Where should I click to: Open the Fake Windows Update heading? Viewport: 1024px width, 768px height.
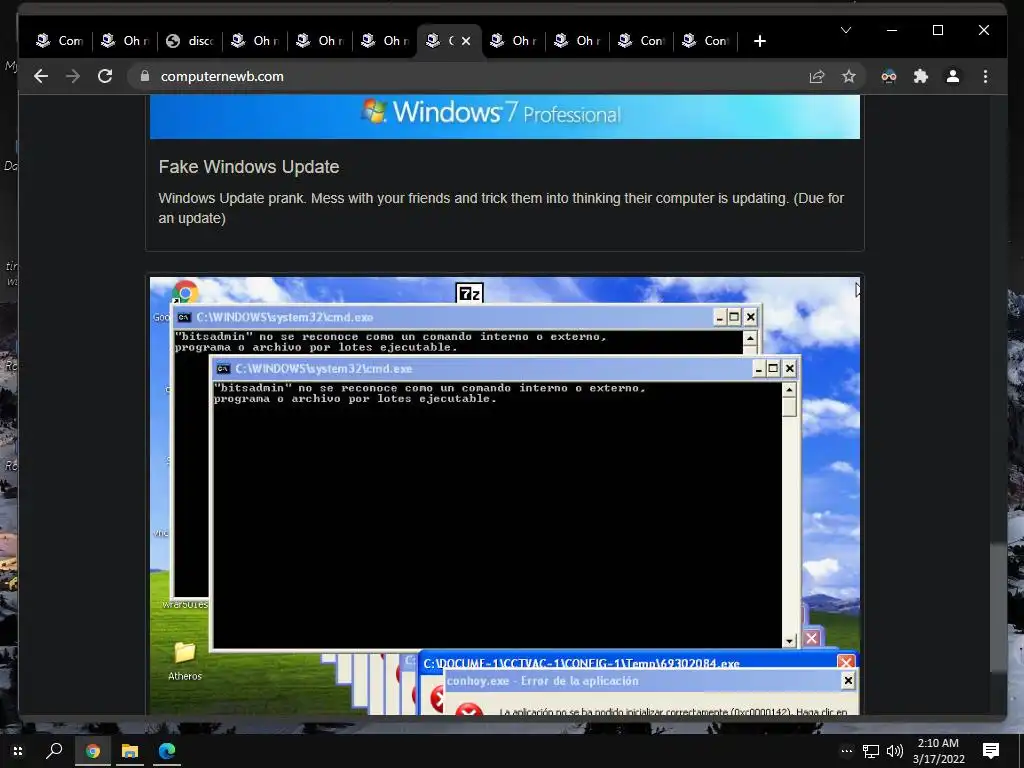pyautogui.click(x=249, y=167)
